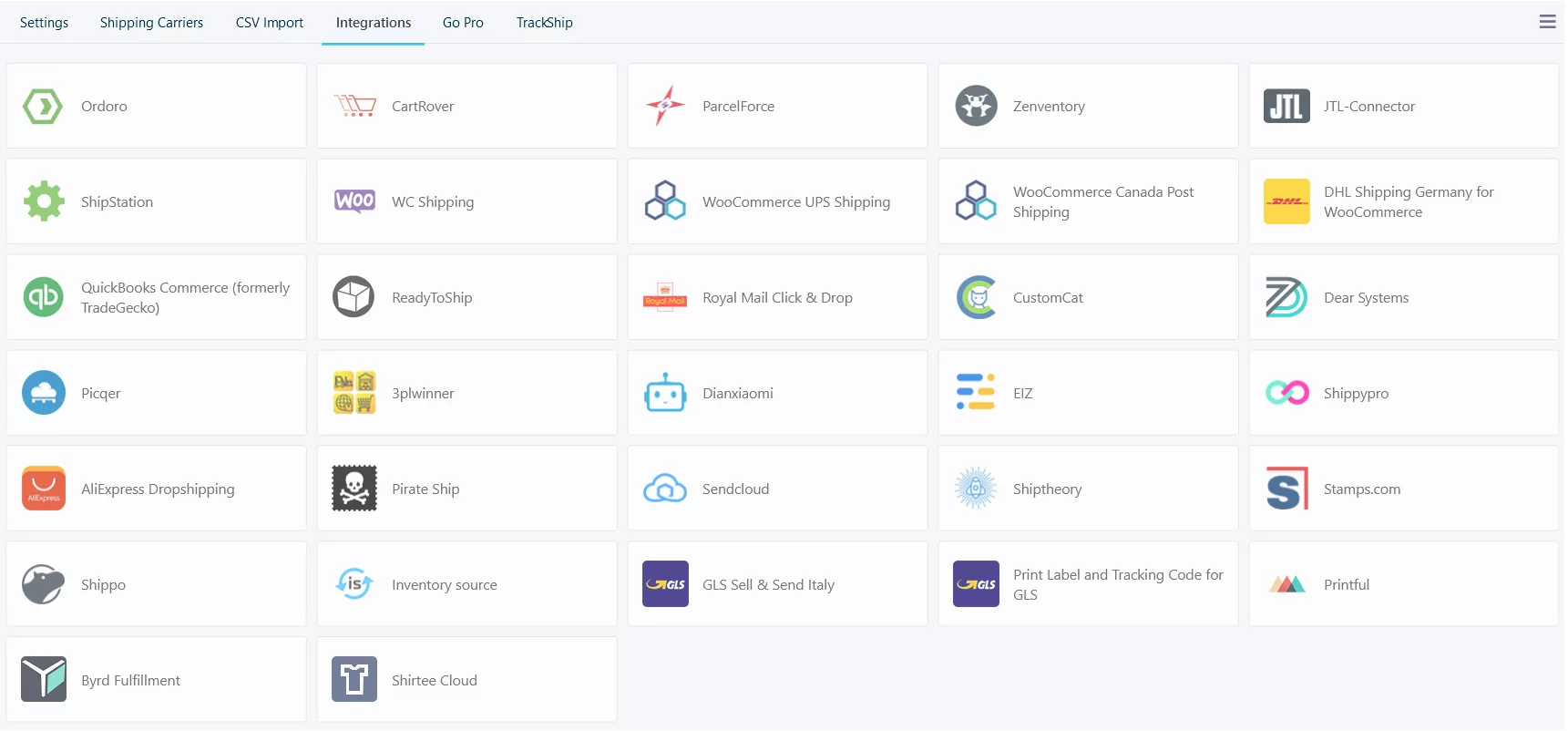Click the Shiptheory rocket icon
This screenshot has width=1568, height=731.
pyautogui.click(x=976, y=489)
